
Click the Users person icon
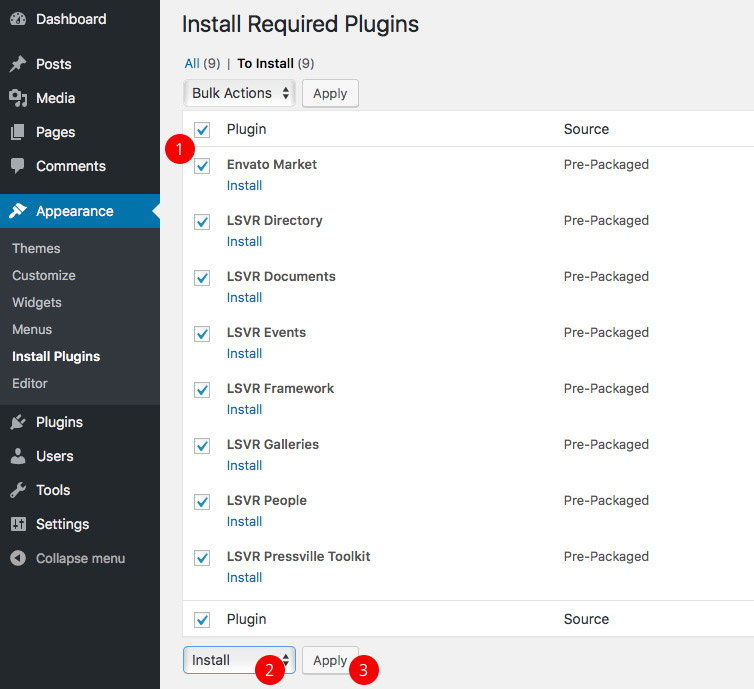[x=18, y=456]
